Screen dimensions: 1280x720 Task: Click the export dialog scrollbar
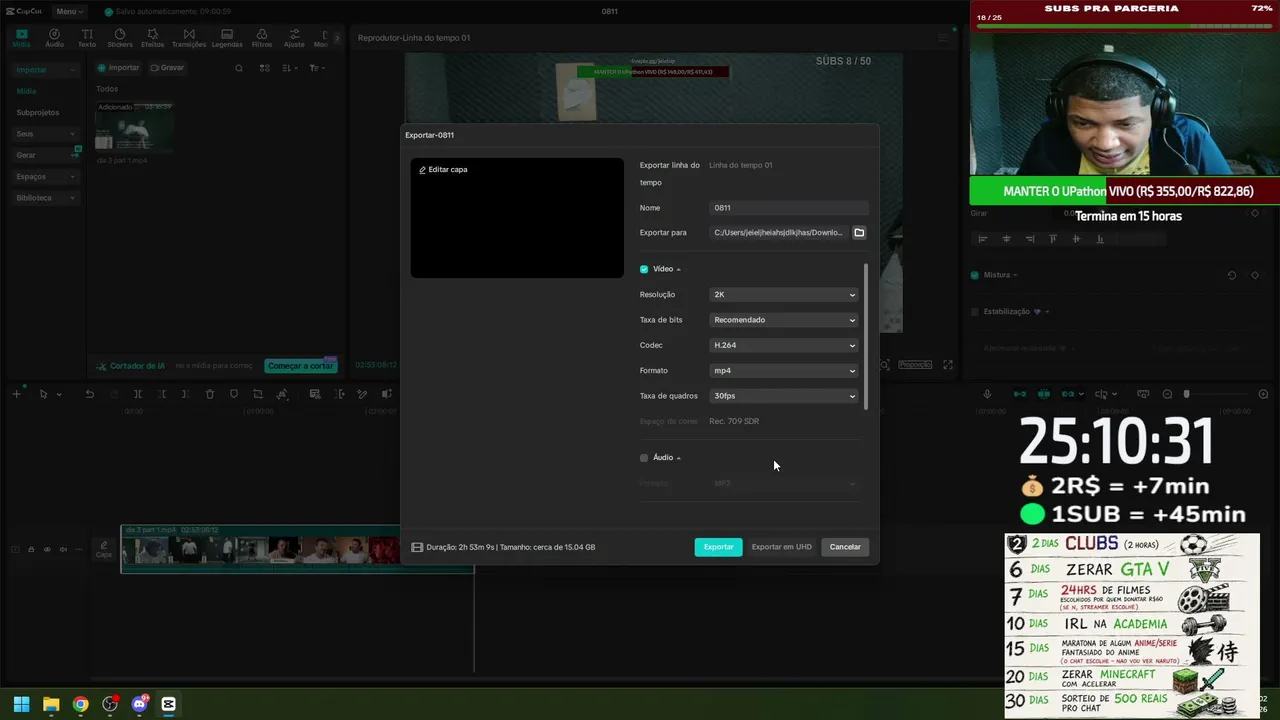866,336
